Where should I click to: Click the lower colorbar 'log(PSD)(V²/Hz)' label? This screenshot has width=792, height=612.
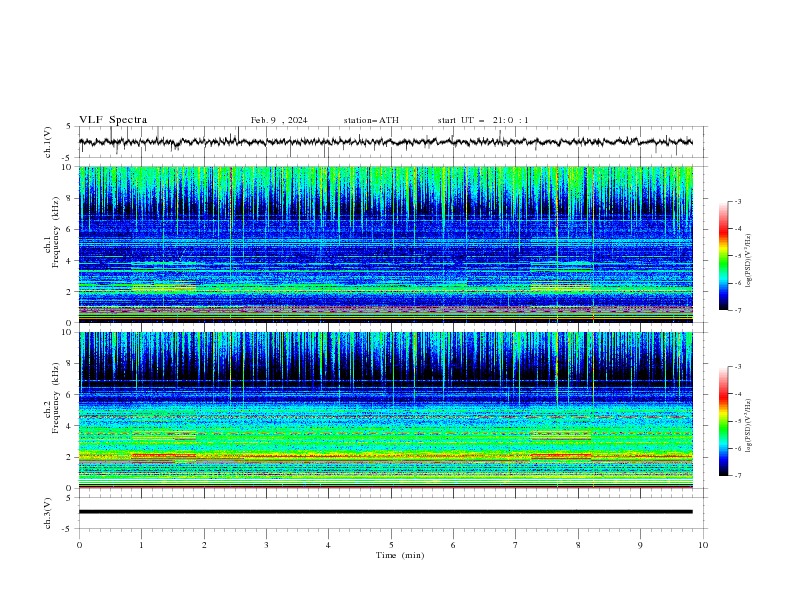[748, 426]
